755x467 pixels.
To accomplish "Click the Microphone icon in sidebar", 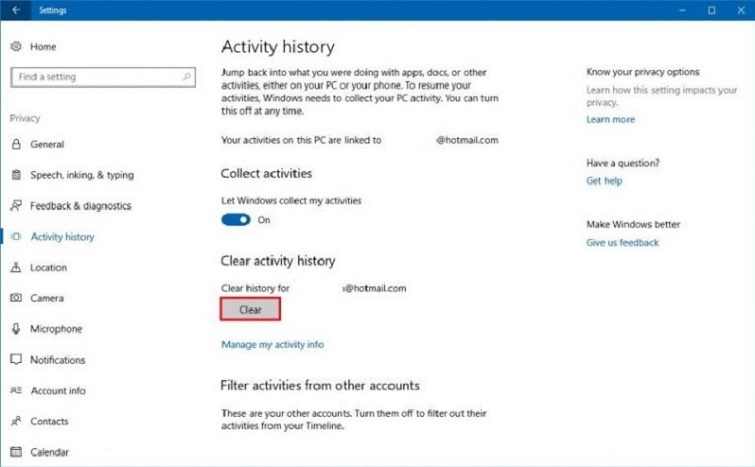I will tap(16, 329).
